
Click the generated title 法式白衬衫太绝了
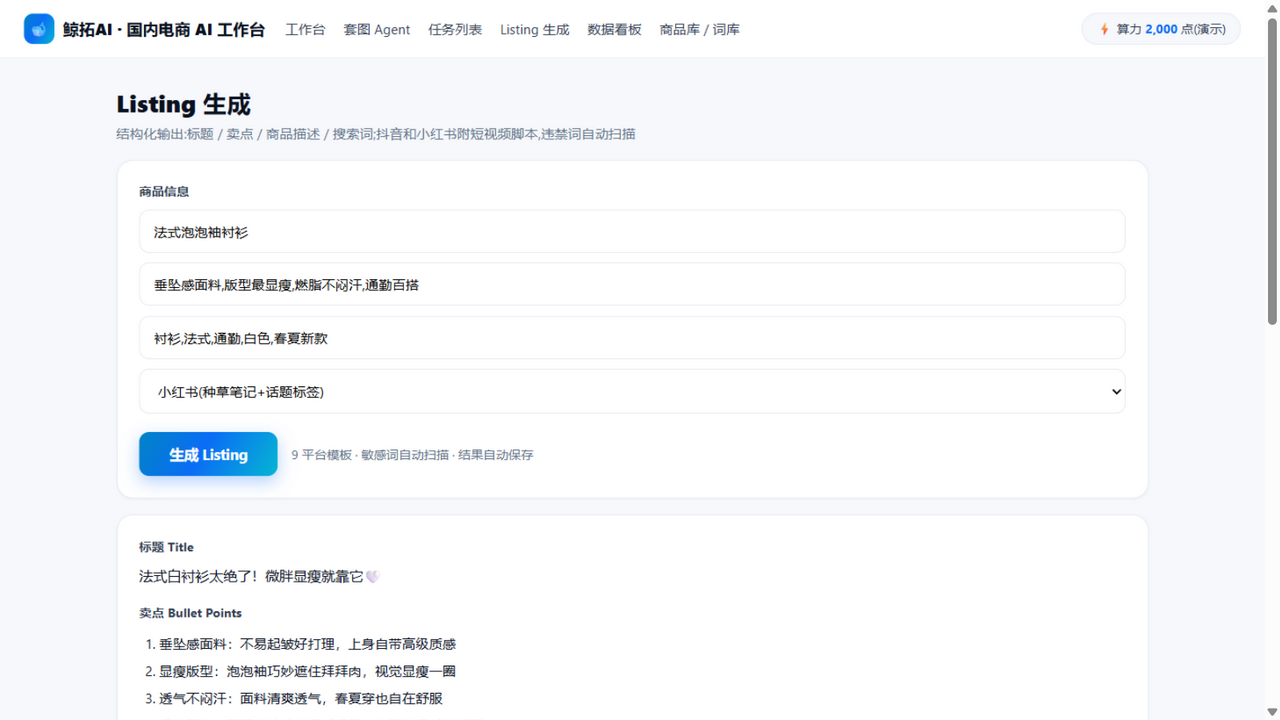pos(259,576)
